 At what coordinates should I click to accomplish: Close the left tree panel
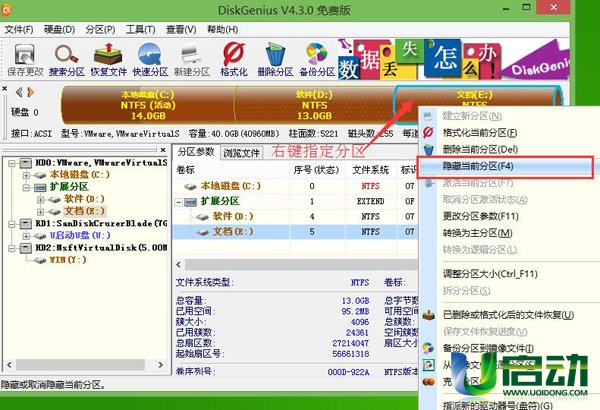163,150
